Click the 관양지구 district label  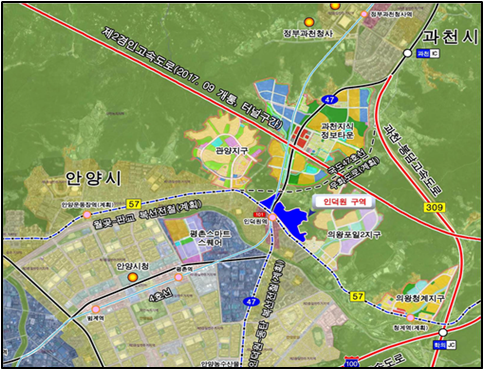pos(232,151)
